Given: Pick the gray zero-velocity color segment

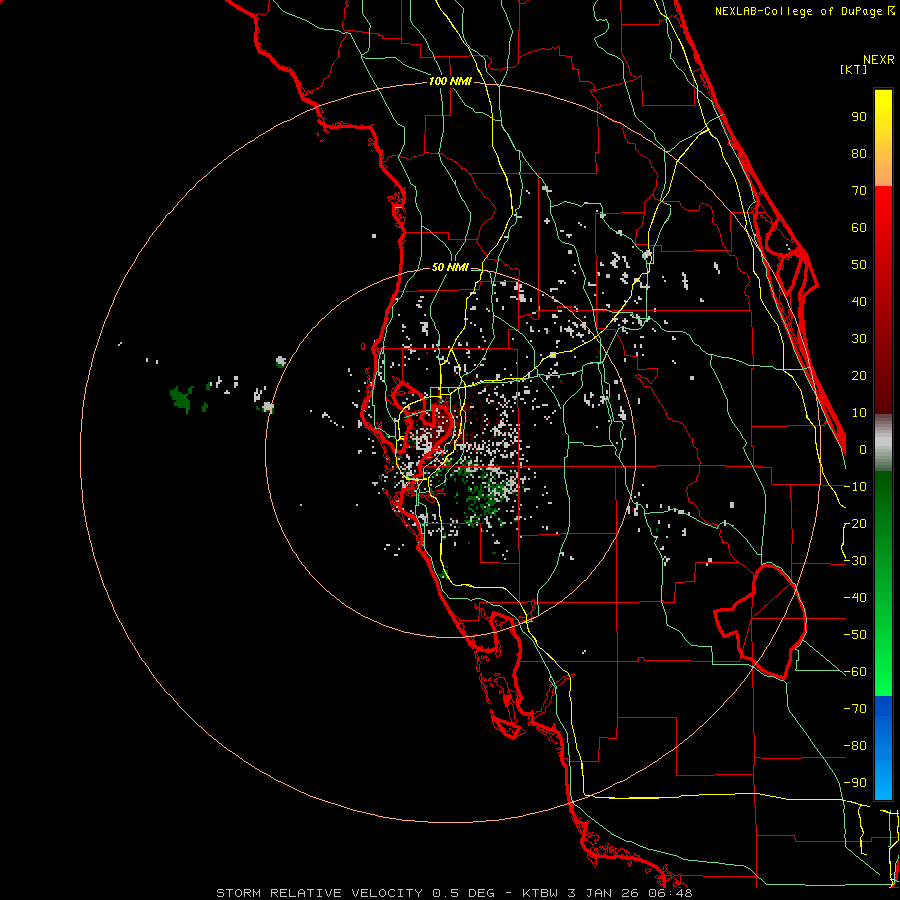Looking at the screenshot, I should pos(883,443).
